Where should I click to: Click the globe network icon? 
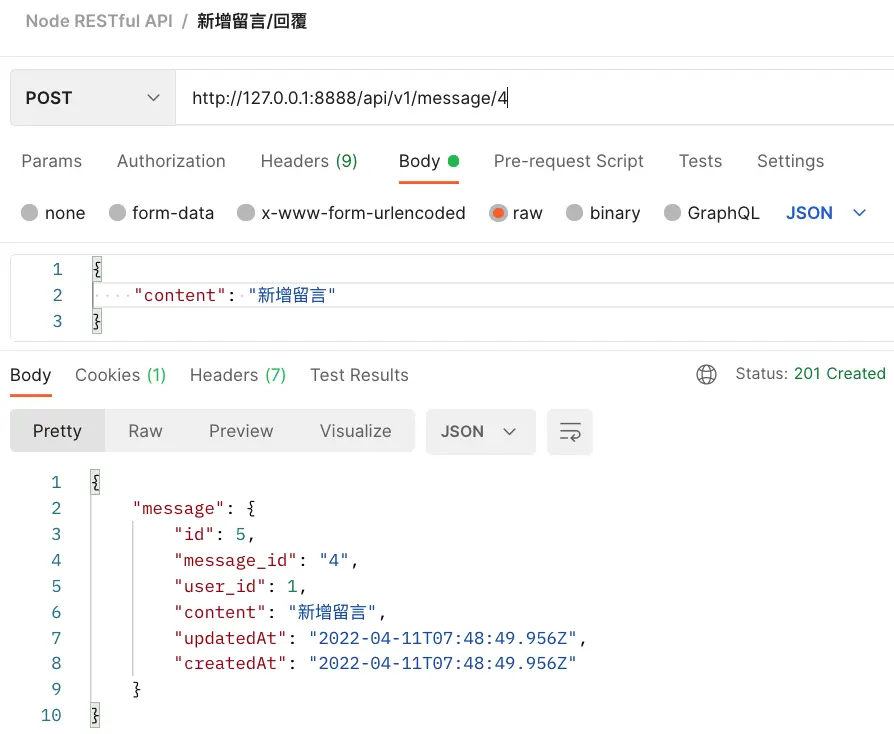pos(706,374)
